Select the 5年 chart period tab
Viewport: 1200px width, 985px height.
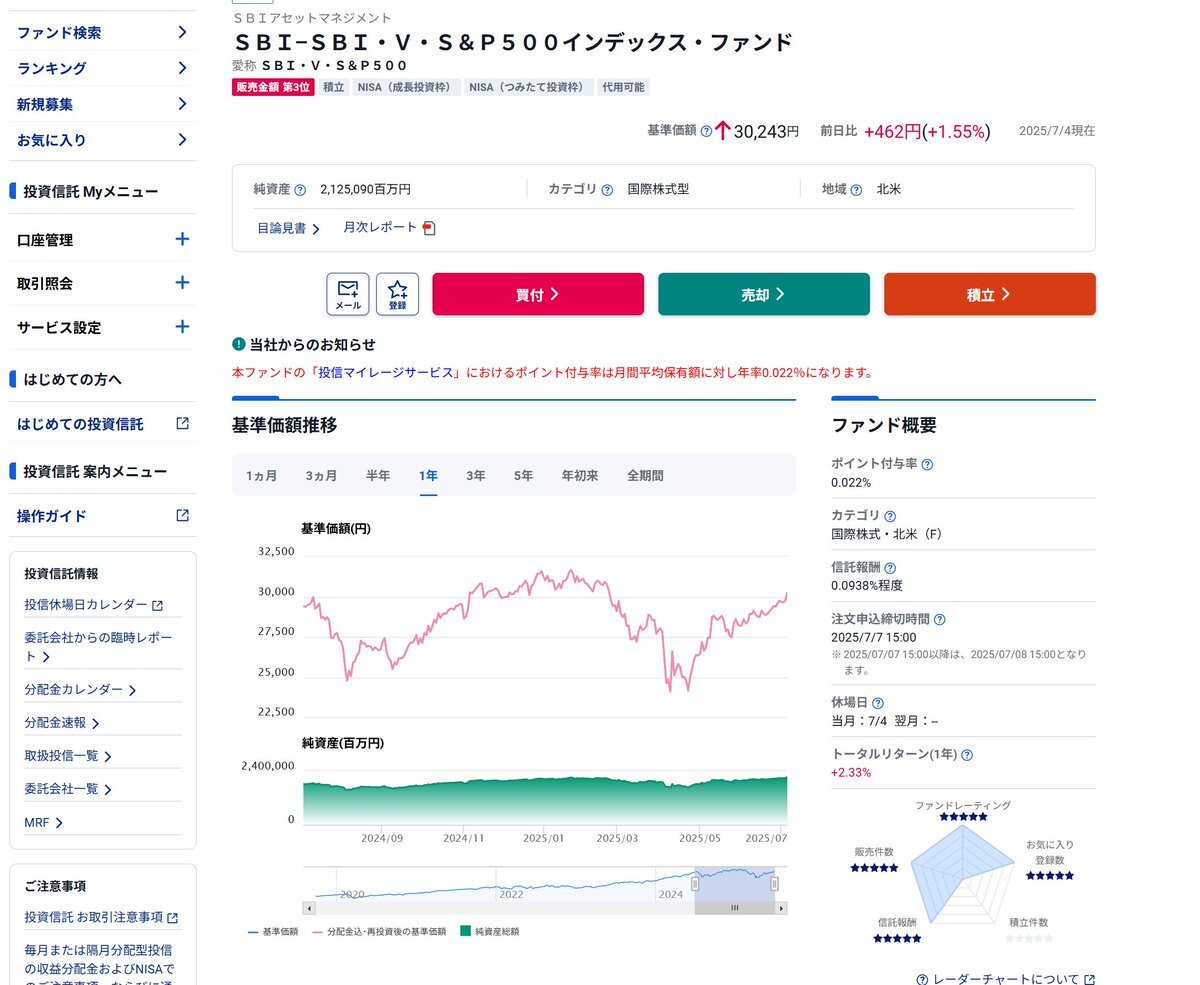click(524, 476)
